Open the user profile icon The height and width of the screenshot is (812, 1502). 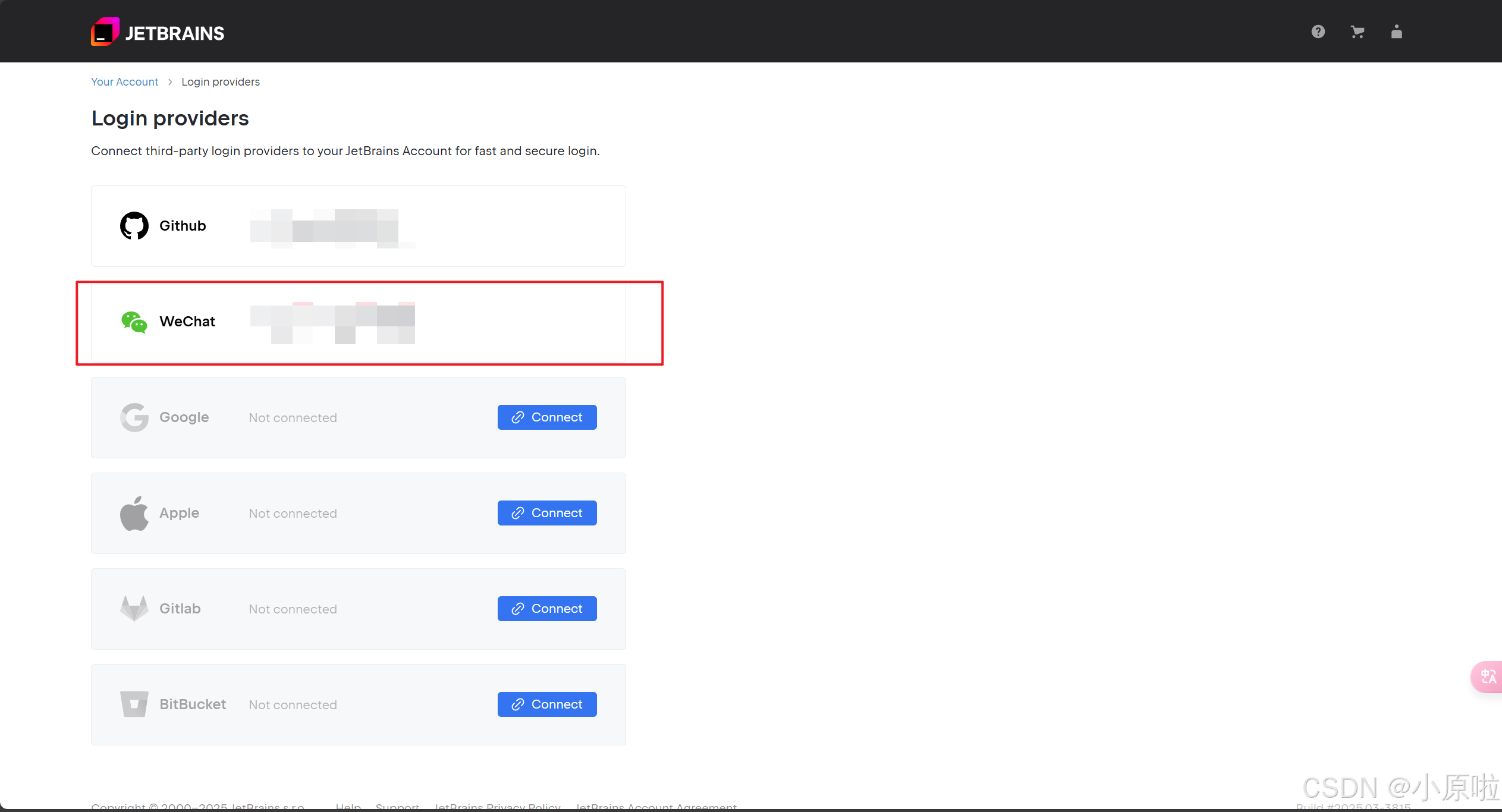pos(1396,32)
